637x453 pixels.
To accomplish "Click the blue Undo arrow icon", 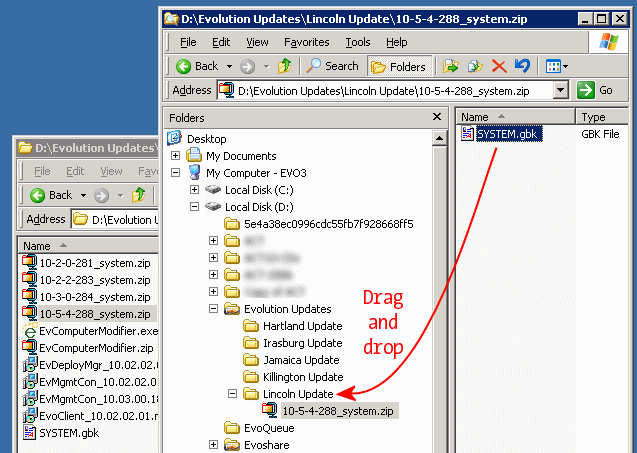I will point(521,66).
